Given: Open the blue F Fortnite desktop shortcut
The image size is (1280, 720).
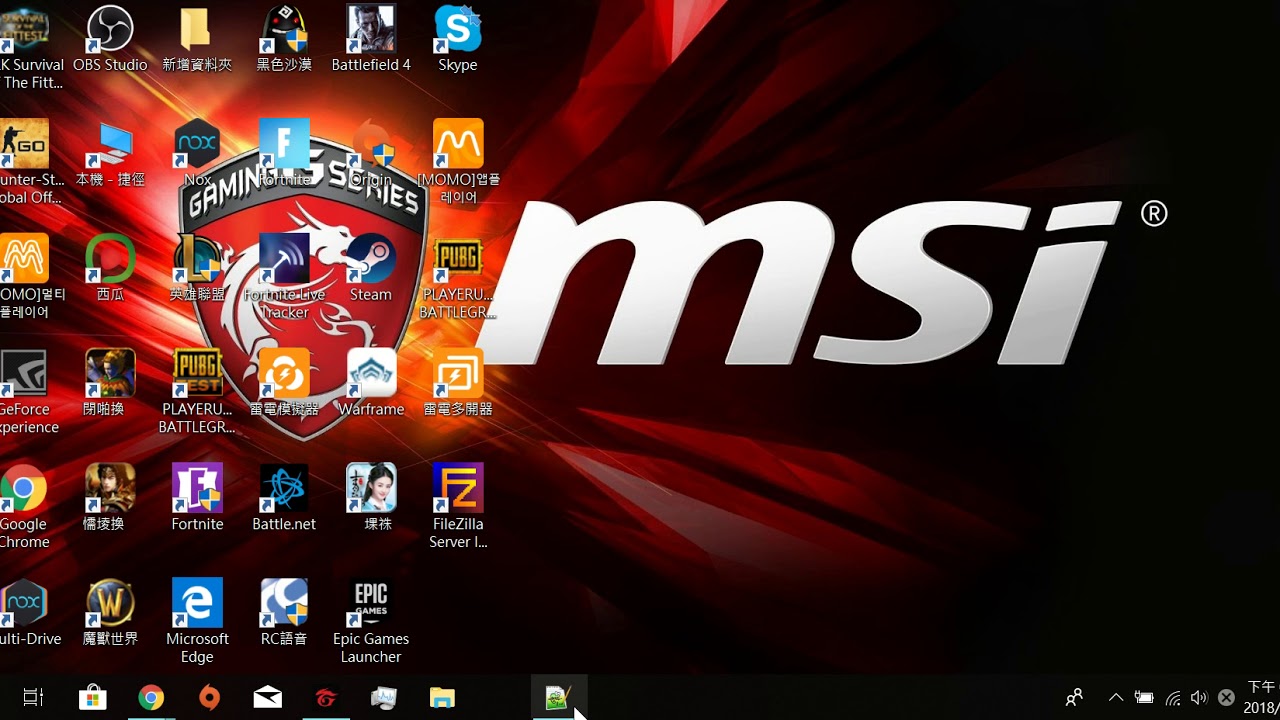Looking at the screenshot, I should click(x=284, y=153).
